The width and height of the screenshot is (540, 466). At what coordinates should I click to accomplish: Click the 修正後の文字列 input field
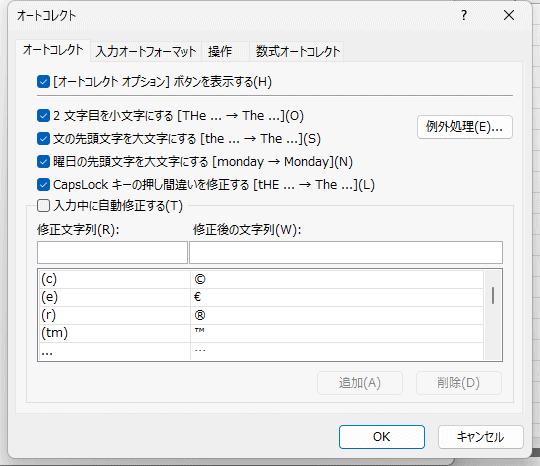pos(346,252)
